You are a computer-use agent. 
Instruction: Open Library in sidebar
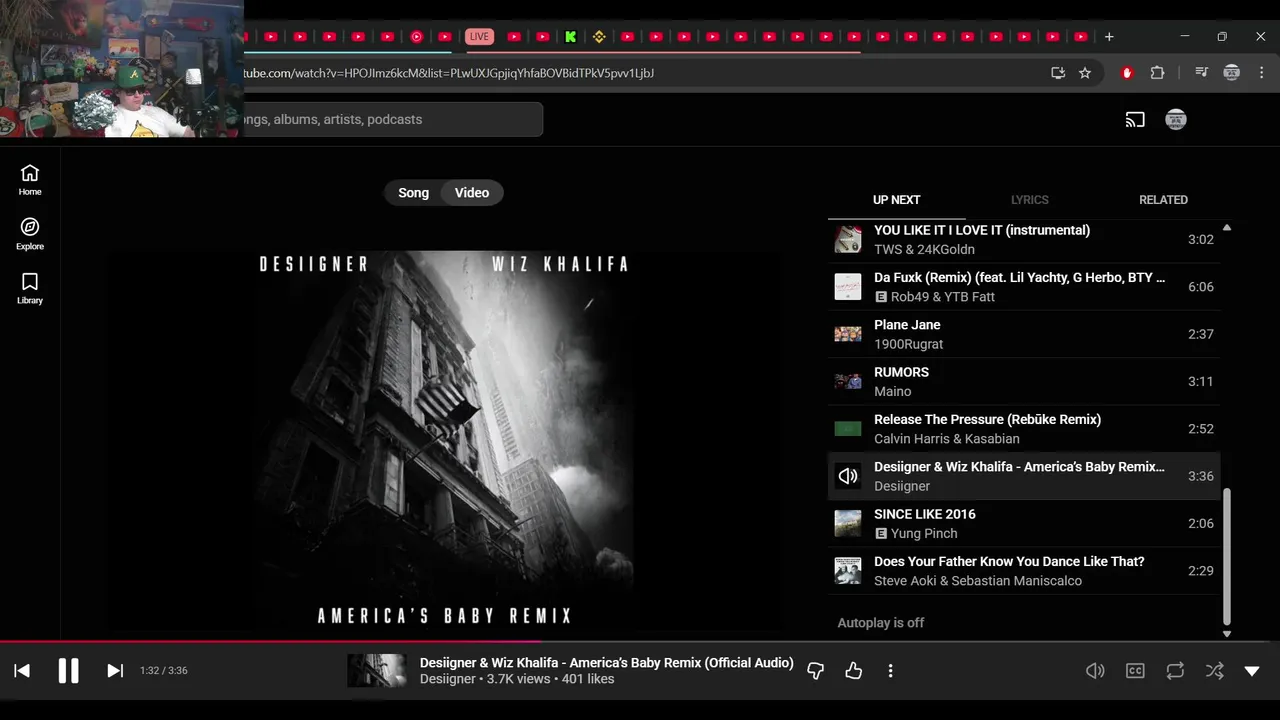pos(30,288)
